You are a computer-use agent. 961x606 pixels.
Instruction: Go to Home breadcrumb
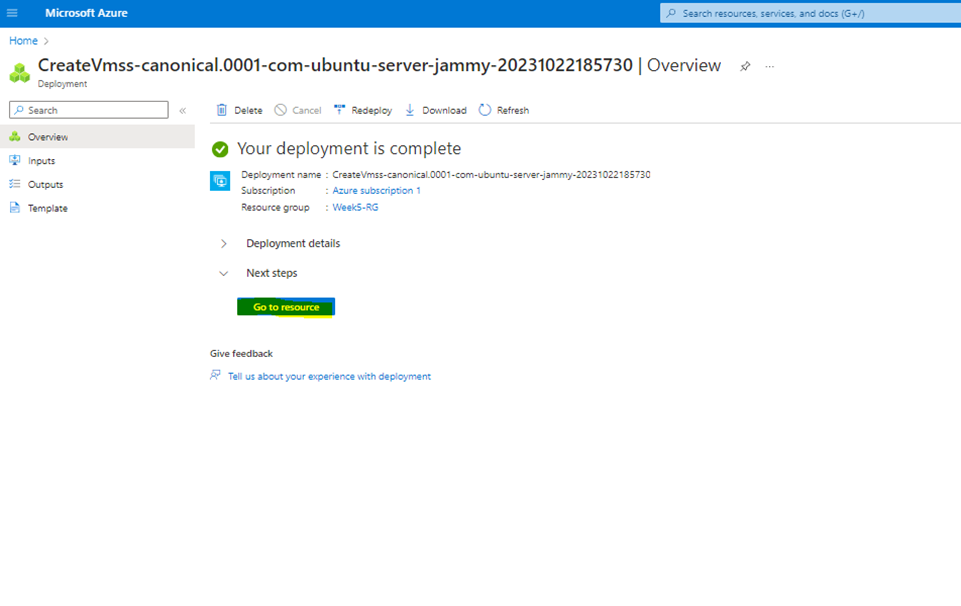coord(23,40)
